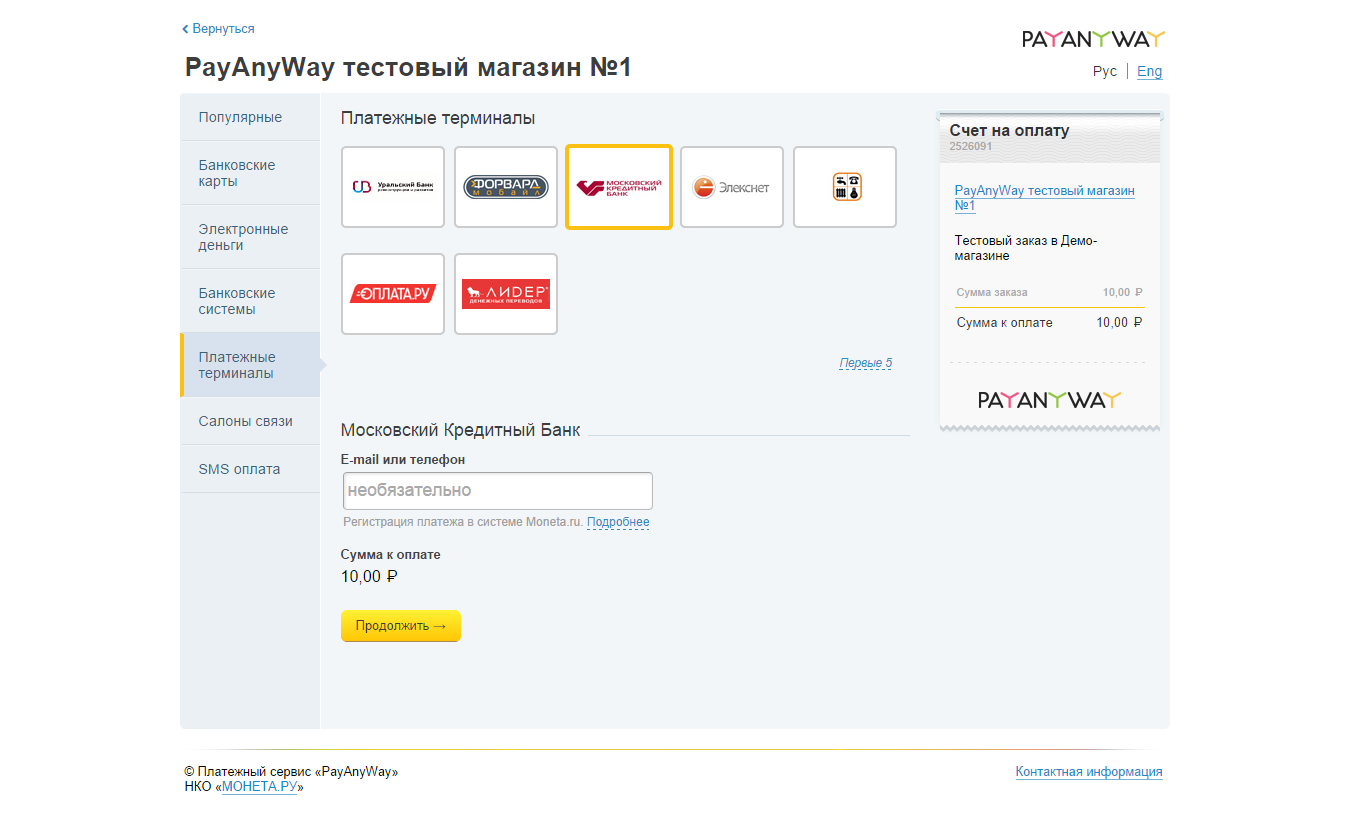Select the Уральский Банк terminal tile
The height and width of the screenshot is (830, 1349).
point(393,187)
